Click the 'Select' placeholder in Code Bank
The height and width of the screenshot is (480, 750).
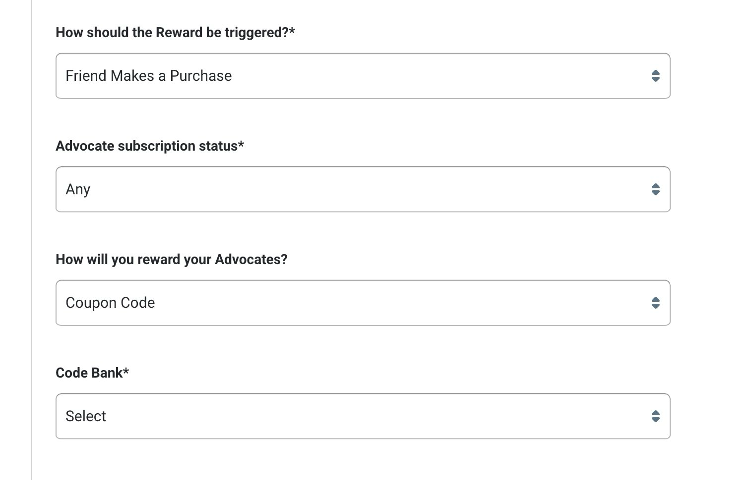86,416
